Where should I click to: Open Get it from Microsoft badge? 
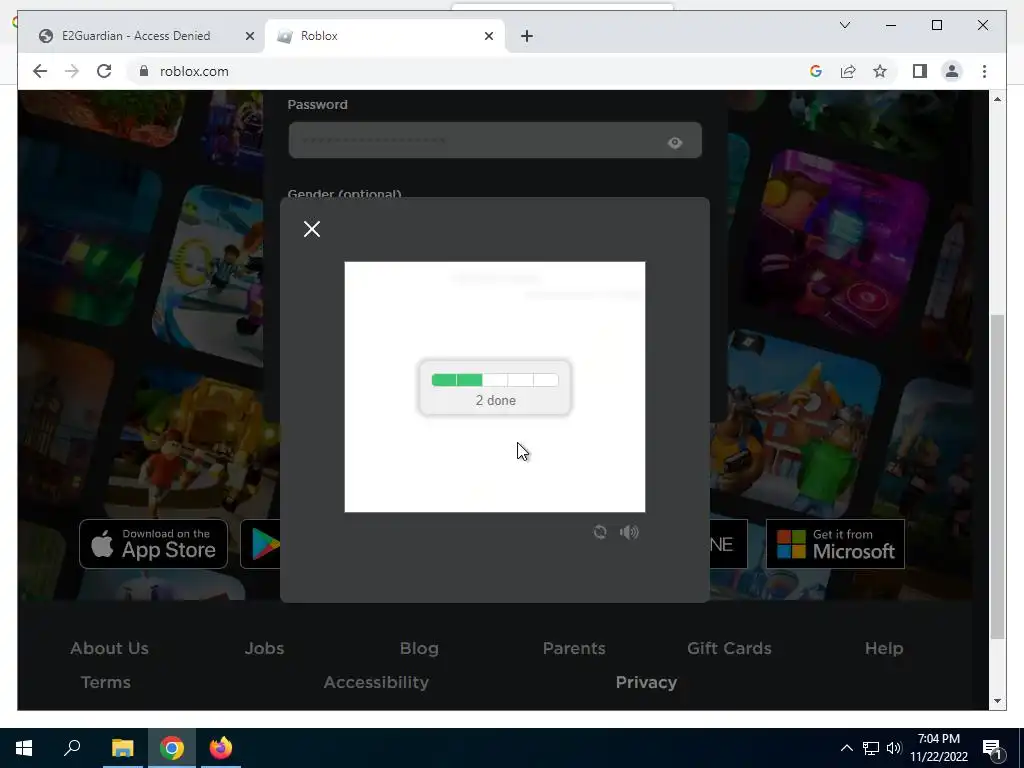[835, 544]
